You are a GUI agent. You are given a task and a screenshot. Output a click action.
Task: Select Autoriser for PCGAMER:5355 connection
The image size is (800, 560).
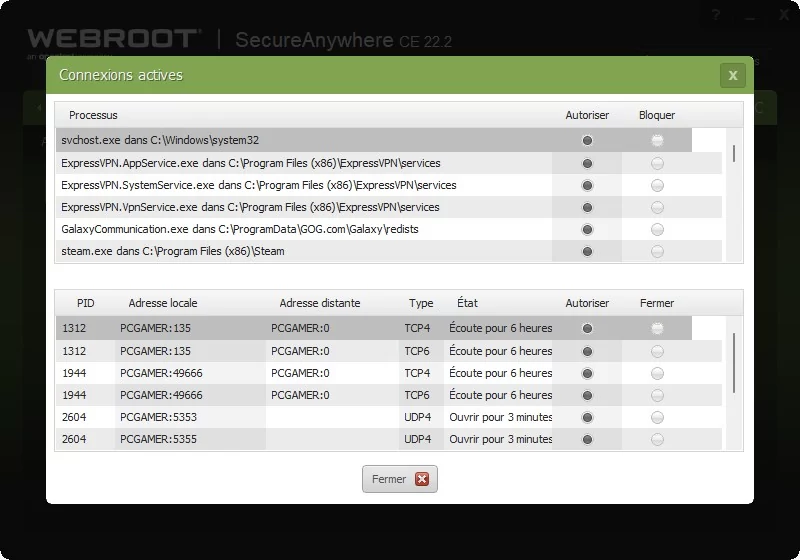coord(587,439)
